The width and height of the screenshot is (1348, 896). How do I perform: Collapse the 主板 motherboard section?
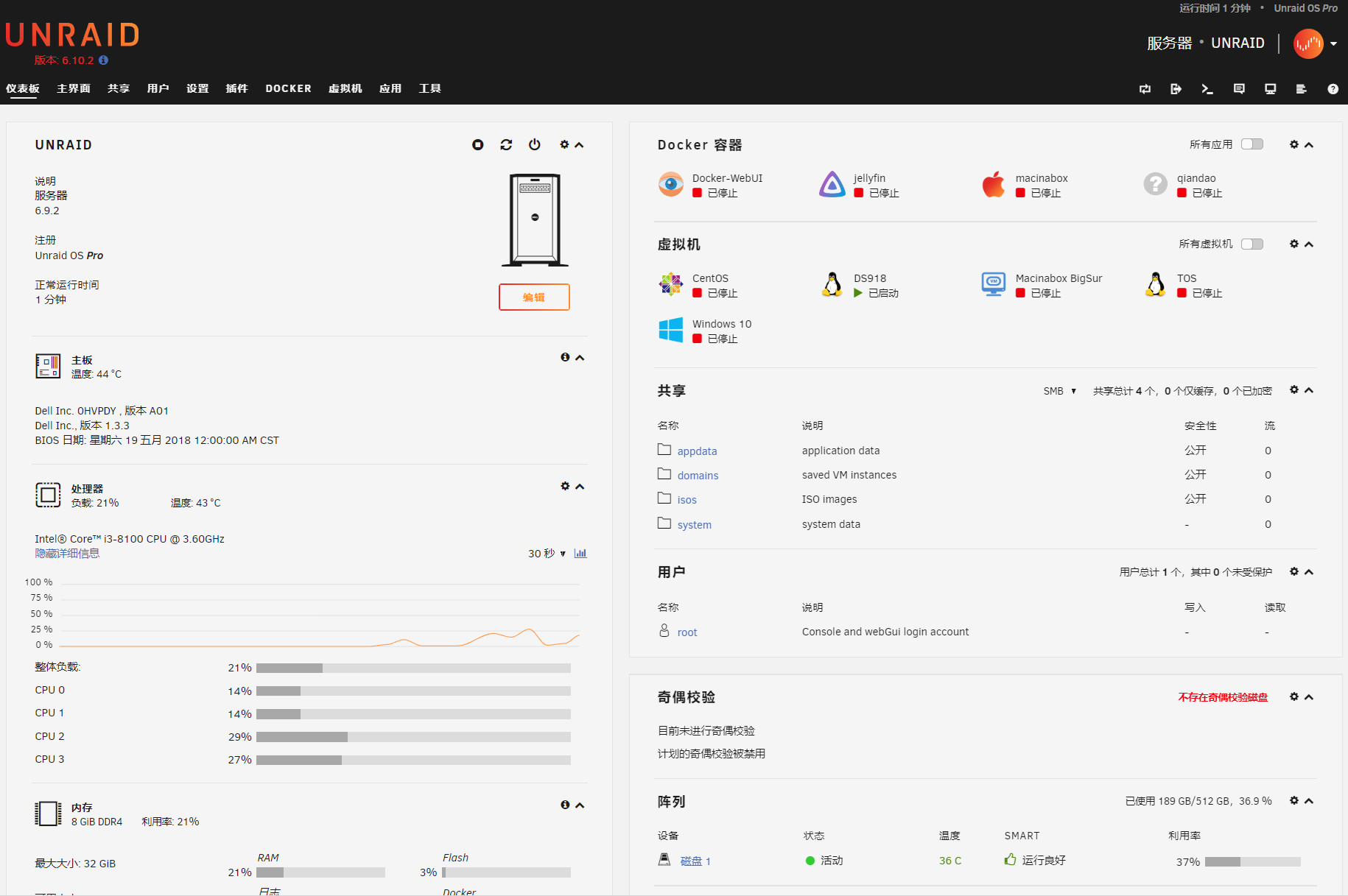click(x=580, y=358)
